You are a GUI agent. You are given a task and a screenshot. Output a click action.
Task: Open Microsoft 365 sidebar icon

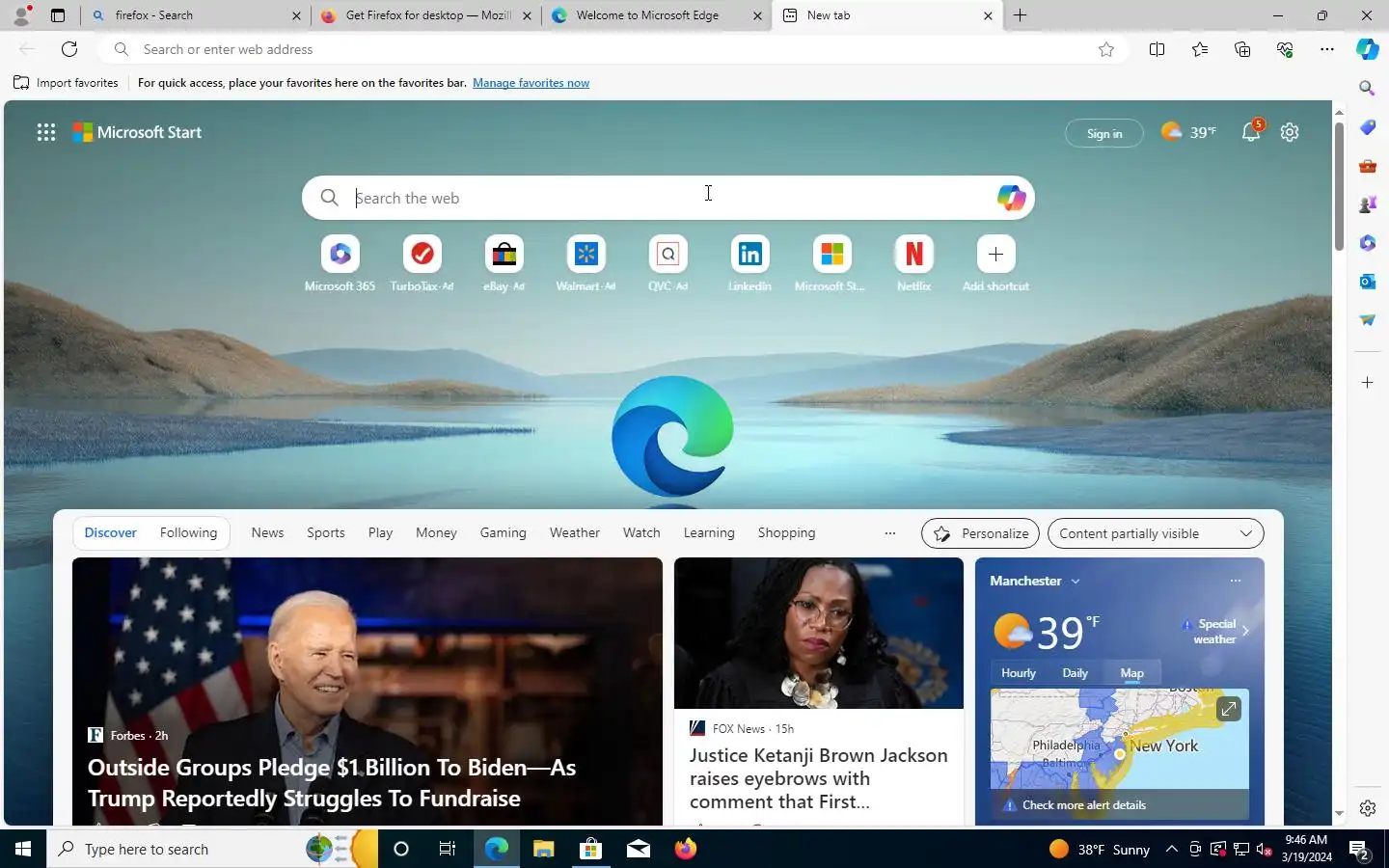point(1367,243)
